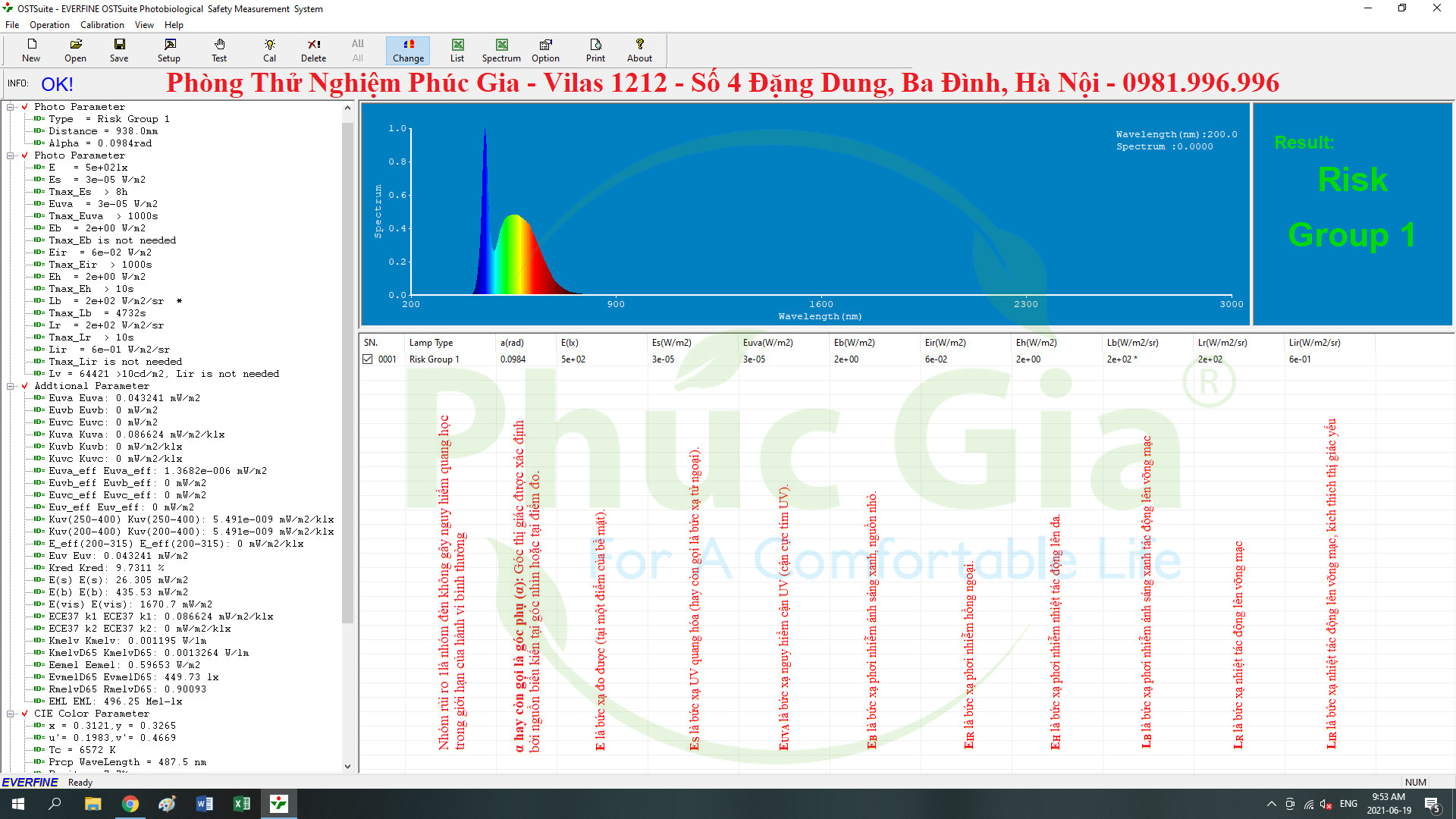Open the Help menu
The height and width of the screenshot is (819, 1456).
point(174,25)
